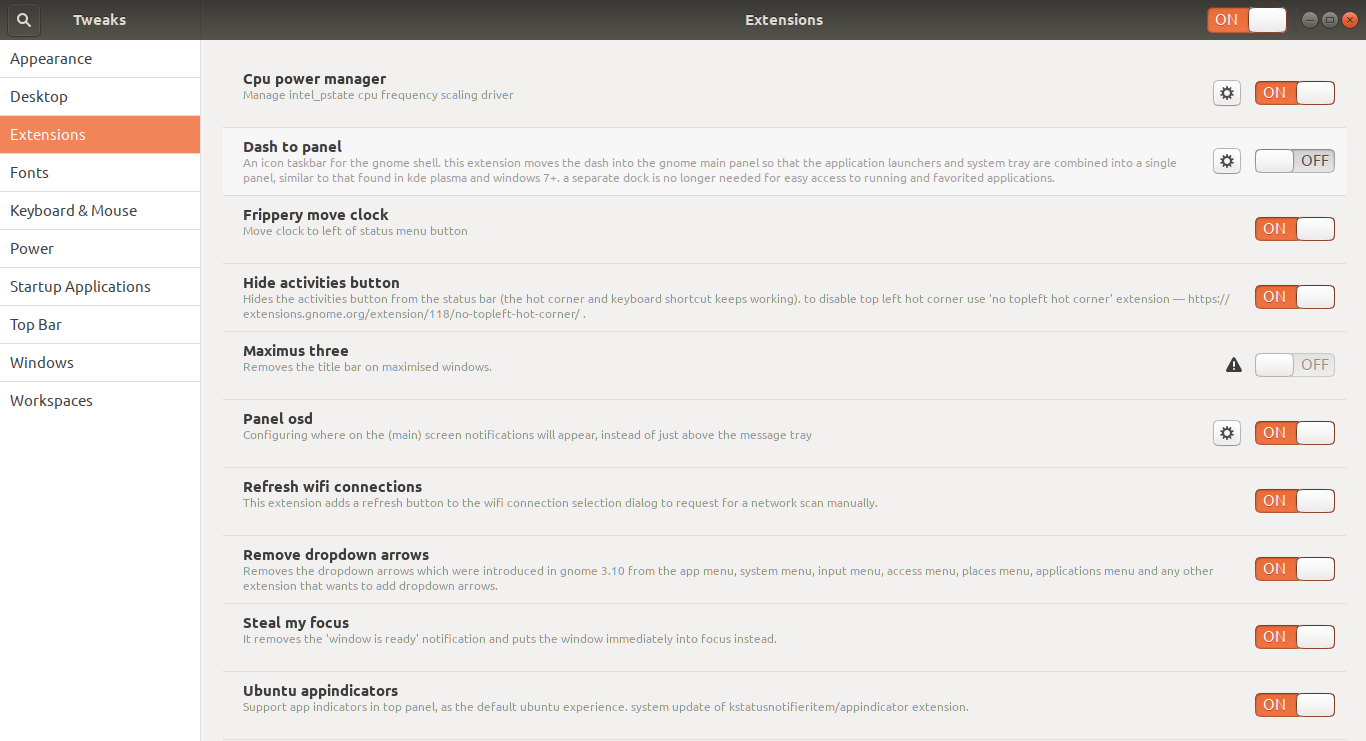Disable the Frippery move clock extension

click(1295, 229)
